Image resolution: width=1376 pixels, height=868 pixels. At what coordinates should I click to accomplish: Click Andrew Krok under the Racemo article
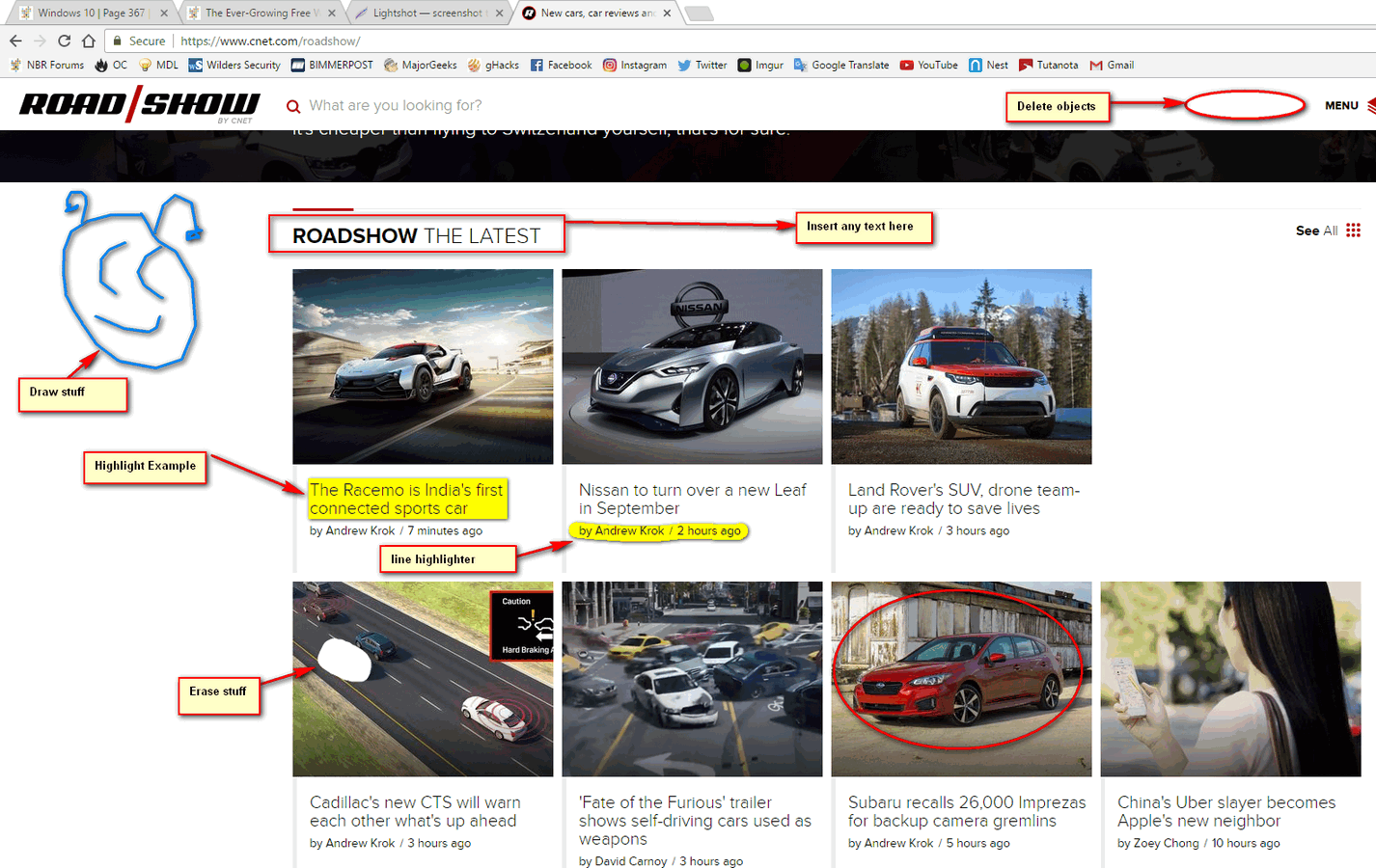[361, 530]
